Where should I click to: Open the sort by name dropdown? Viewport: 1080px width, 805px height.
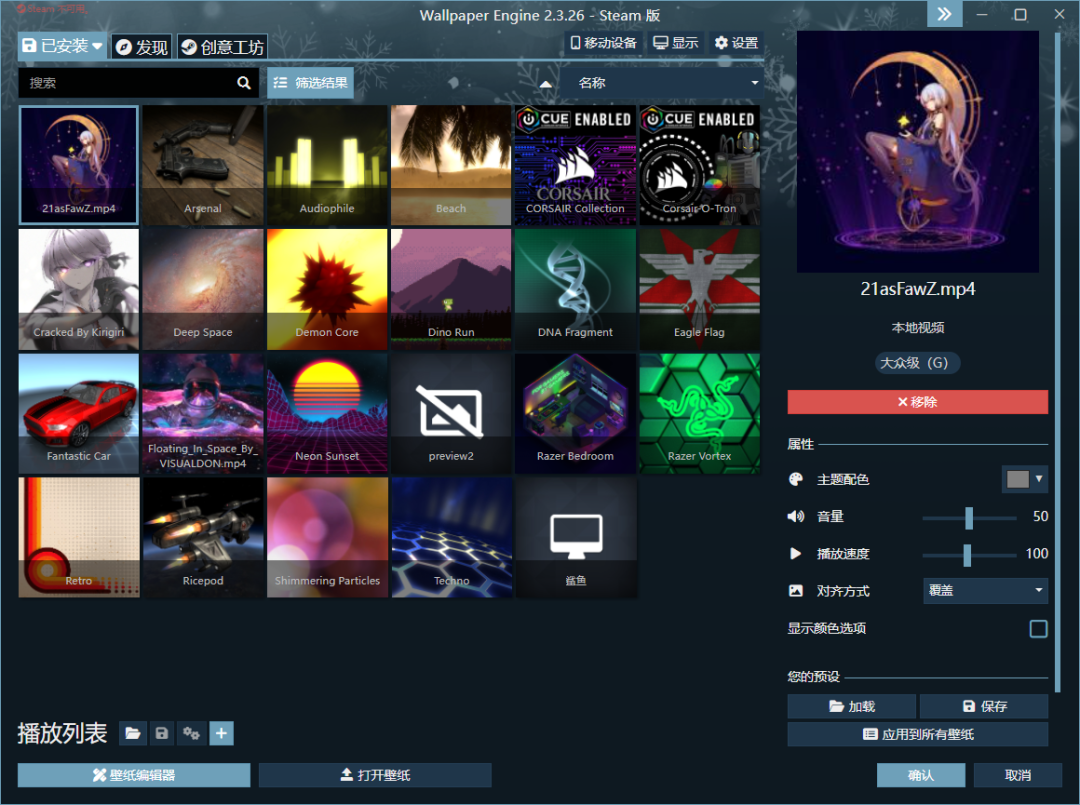pos(661,83)
